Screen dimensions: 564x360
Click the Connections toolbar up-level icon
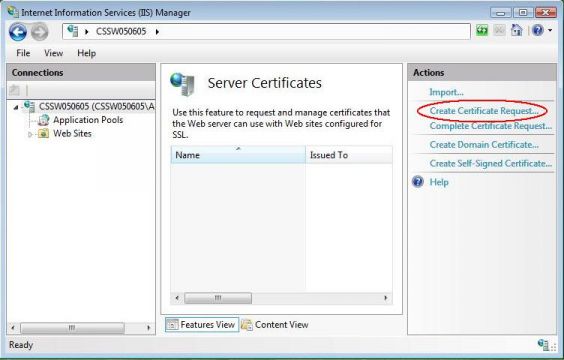[x=14, y=90]
